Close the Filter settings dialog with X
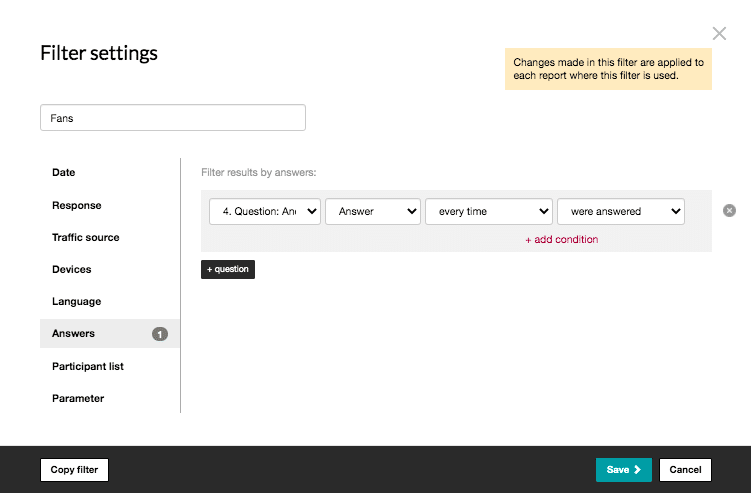 (719, 34)
